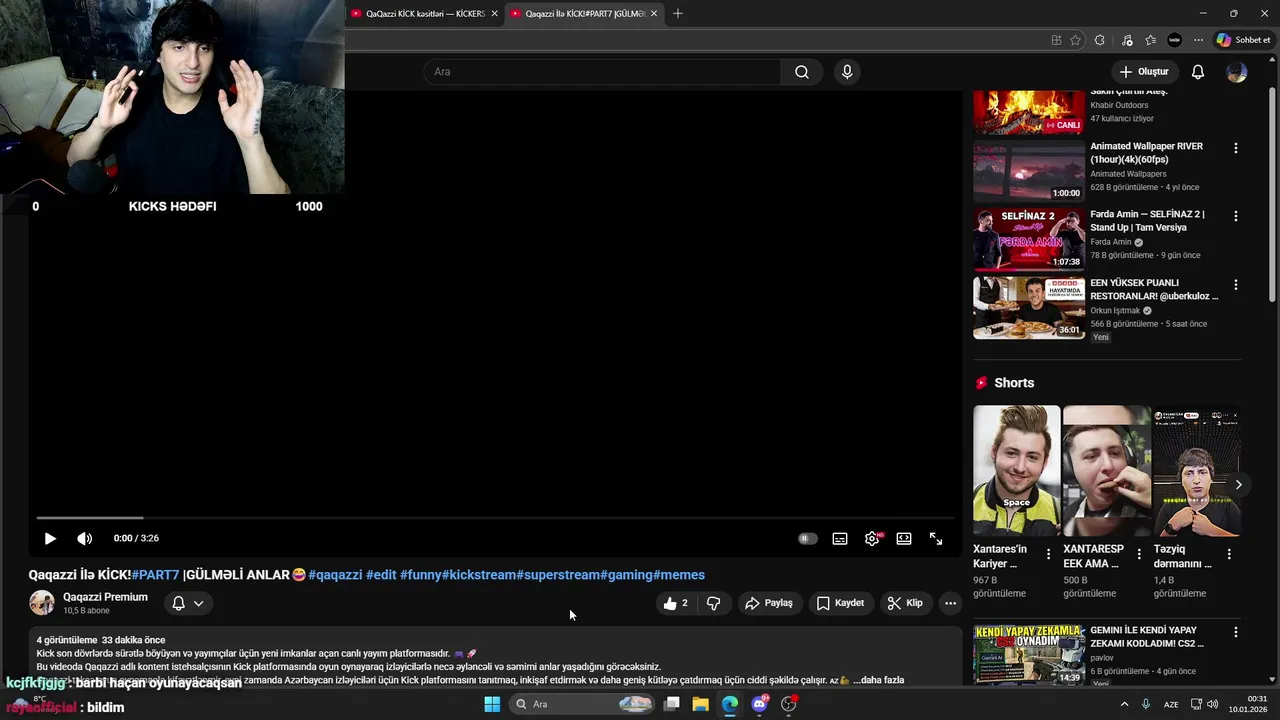Open Copilot via the Sohbet et button
Image resolution: width=1280 pixels, height=720 pixels.
(1243, 40)
